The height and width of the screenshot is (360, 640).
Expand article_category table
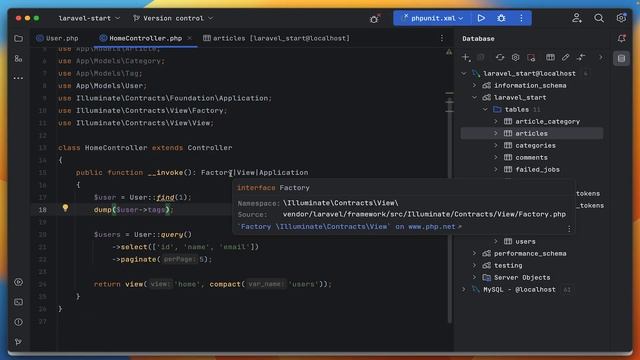496,122
